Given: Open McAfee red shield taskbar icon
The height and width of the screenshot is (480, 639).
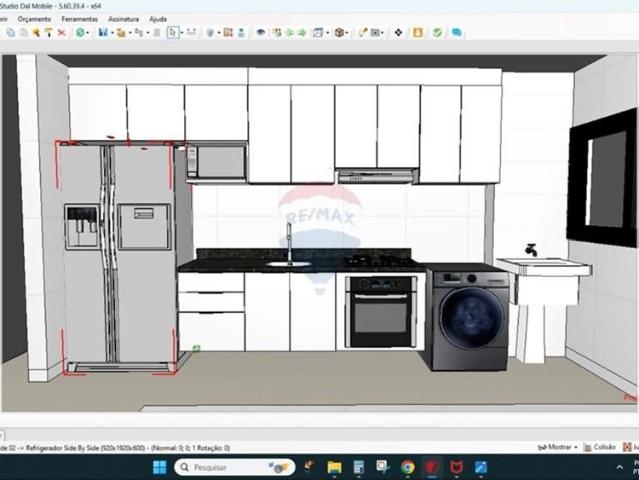Looking at the screenshot, I should tap(456, 467).
